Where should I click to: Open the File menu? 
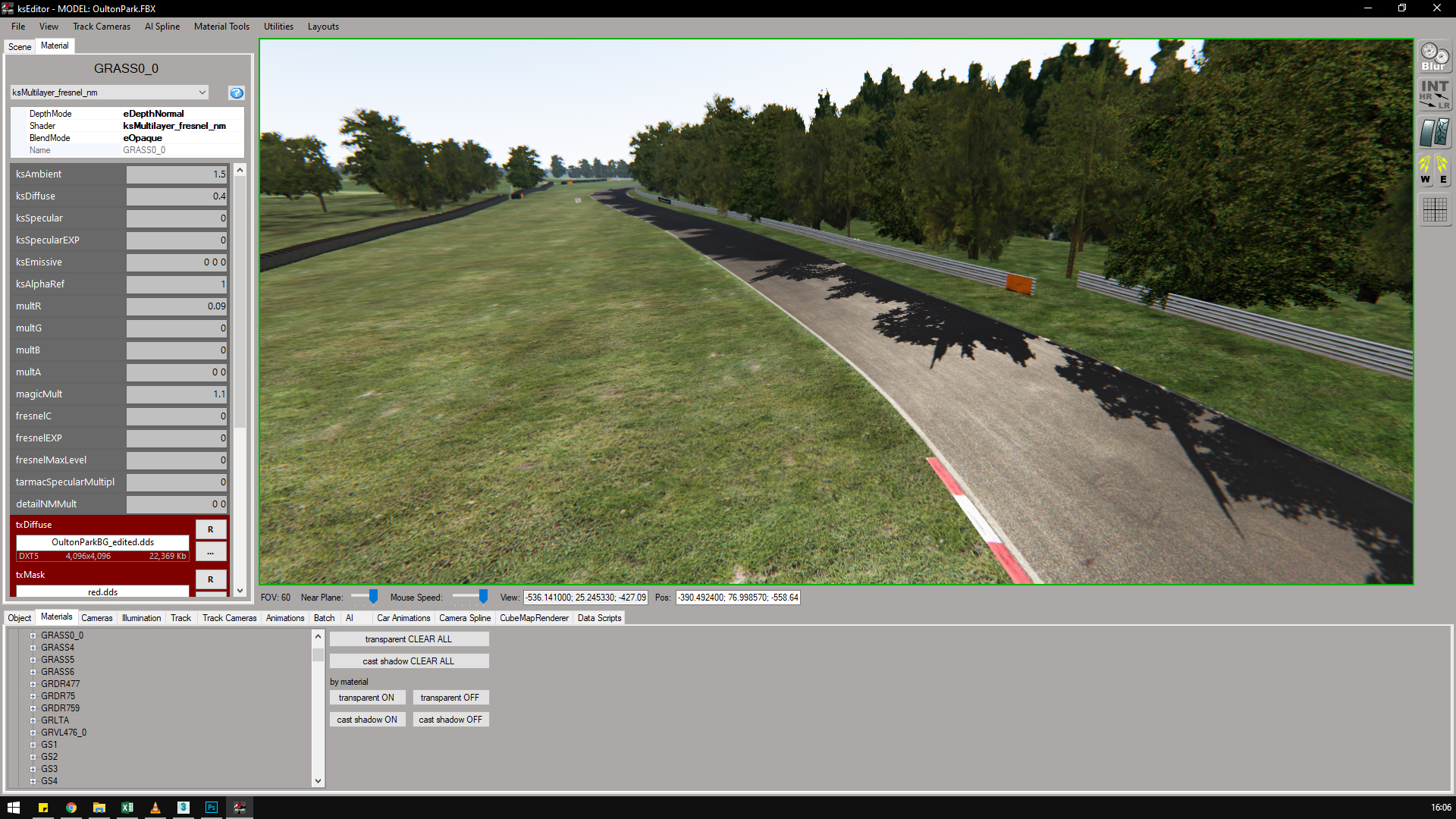pos(18,27)
